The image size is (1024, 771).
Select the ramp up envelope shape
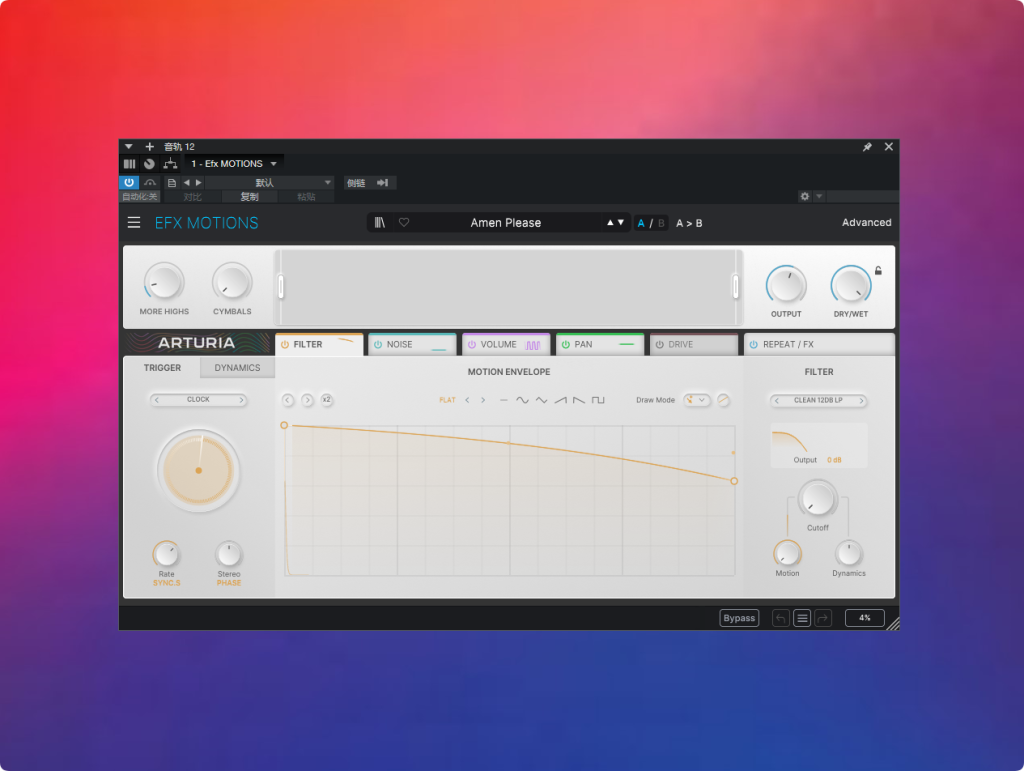pos(560,400)
